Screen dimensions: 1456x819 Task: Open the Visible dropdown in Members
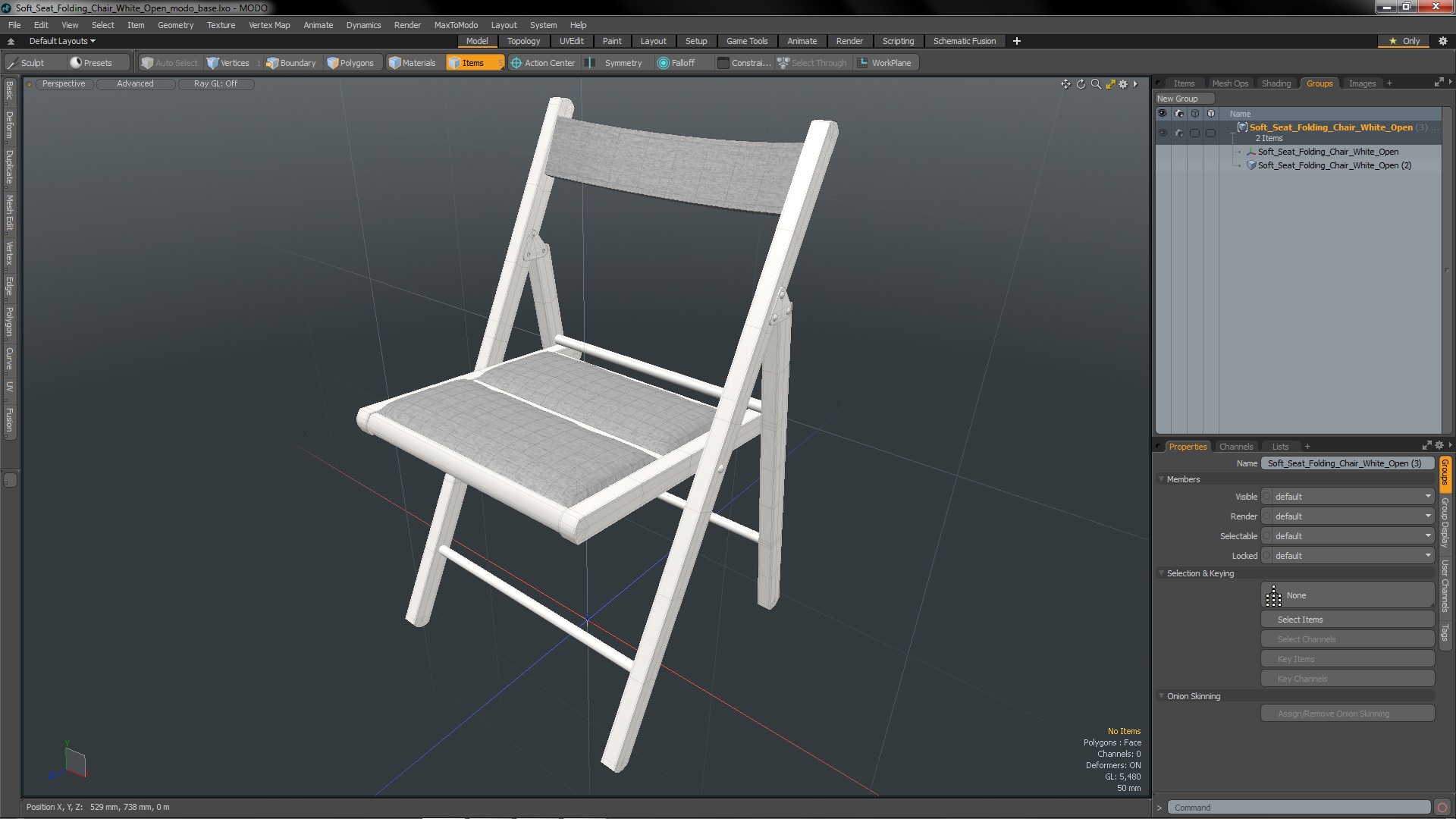1349,497
